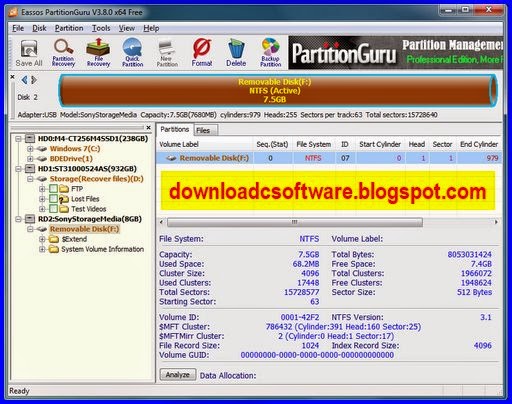
Task: Expand the BDEDrive(1) node
Action: (x=30, y=159)
